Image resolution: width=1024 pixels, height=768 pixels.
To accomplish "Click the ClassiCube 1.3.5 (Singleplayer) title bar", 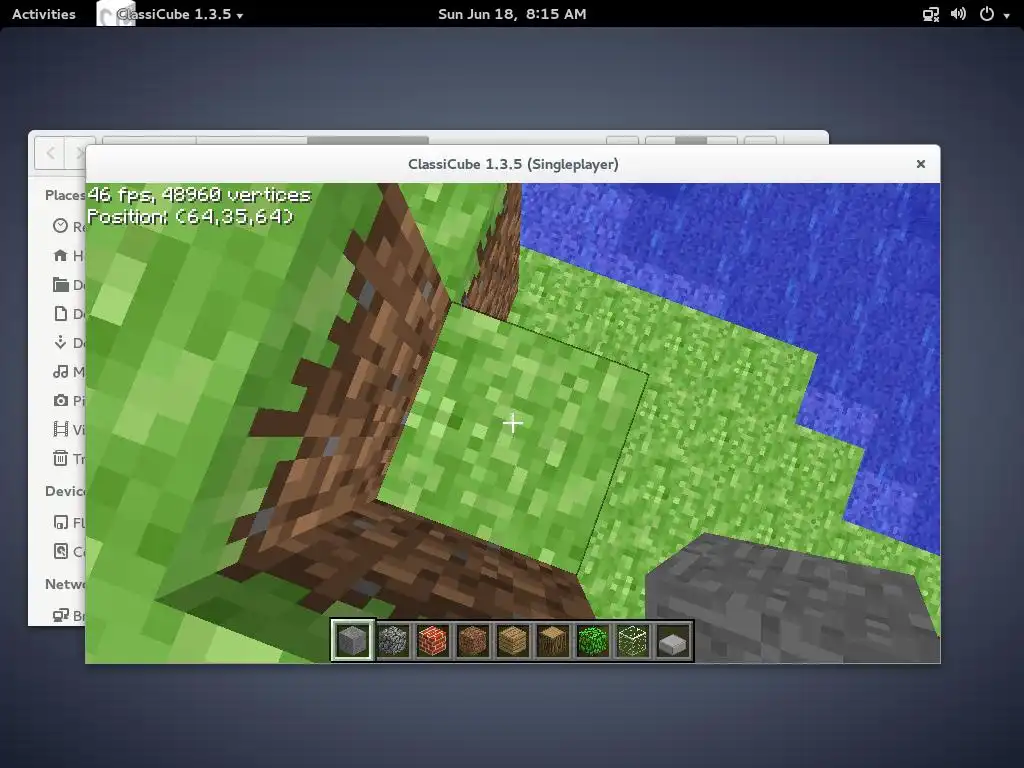I will pos(513,164).
